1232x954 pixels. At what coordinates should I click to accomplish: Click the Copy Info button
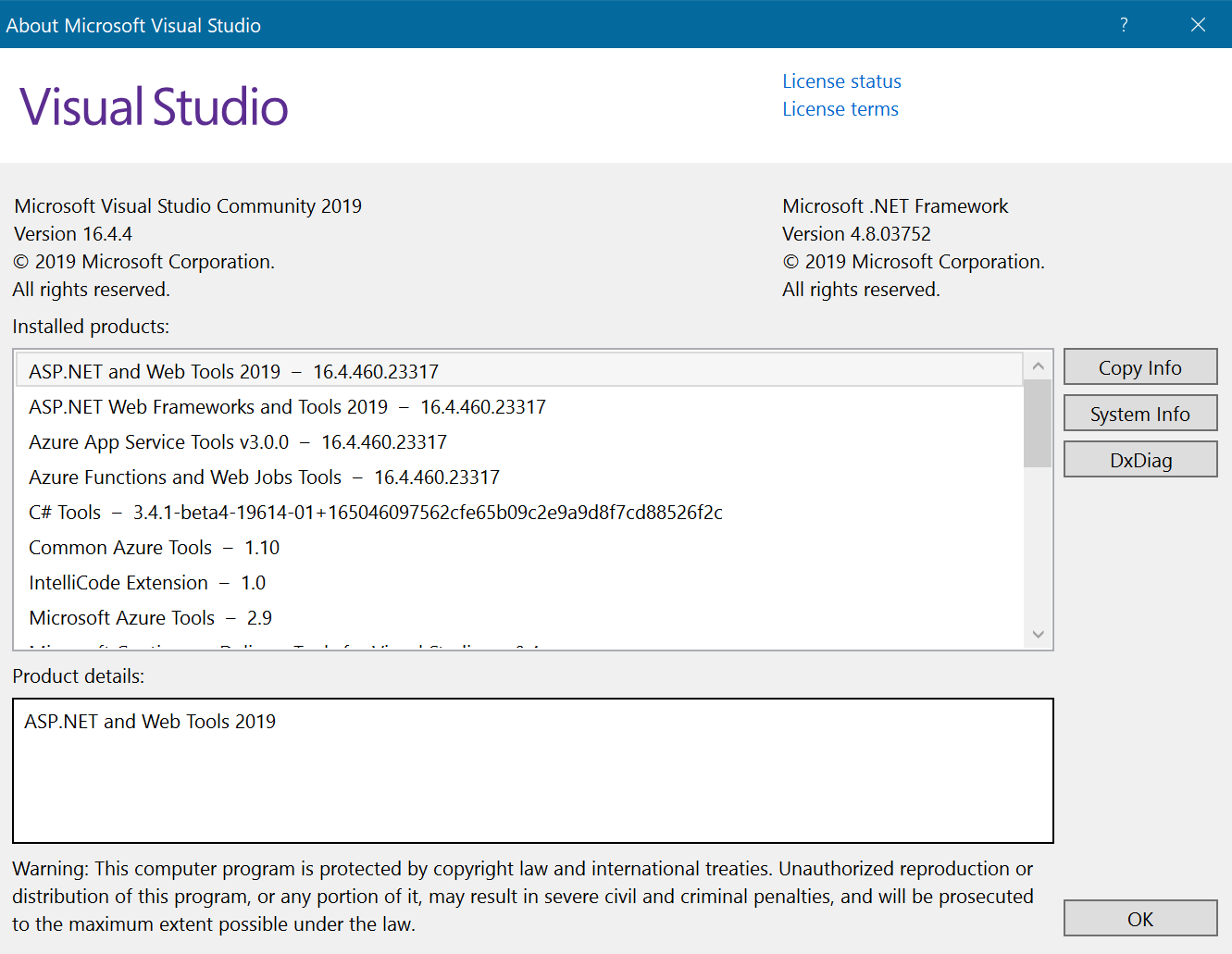pyautogui.click(x=1140, y=367)
